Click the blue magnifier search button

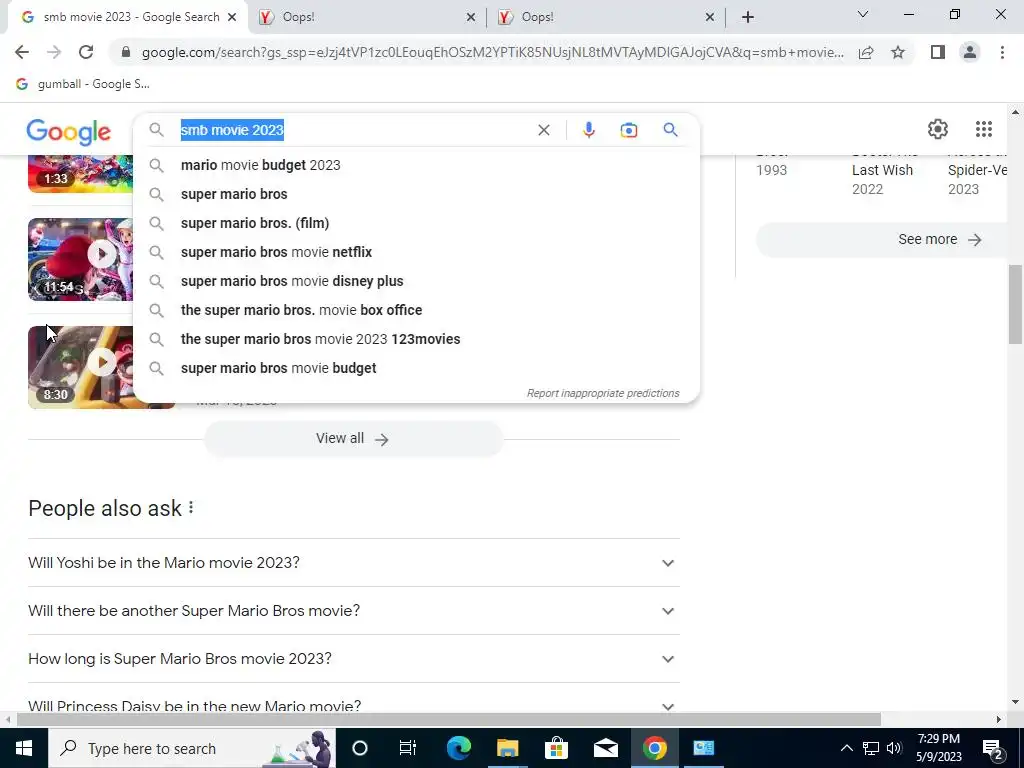pos(670,130)
